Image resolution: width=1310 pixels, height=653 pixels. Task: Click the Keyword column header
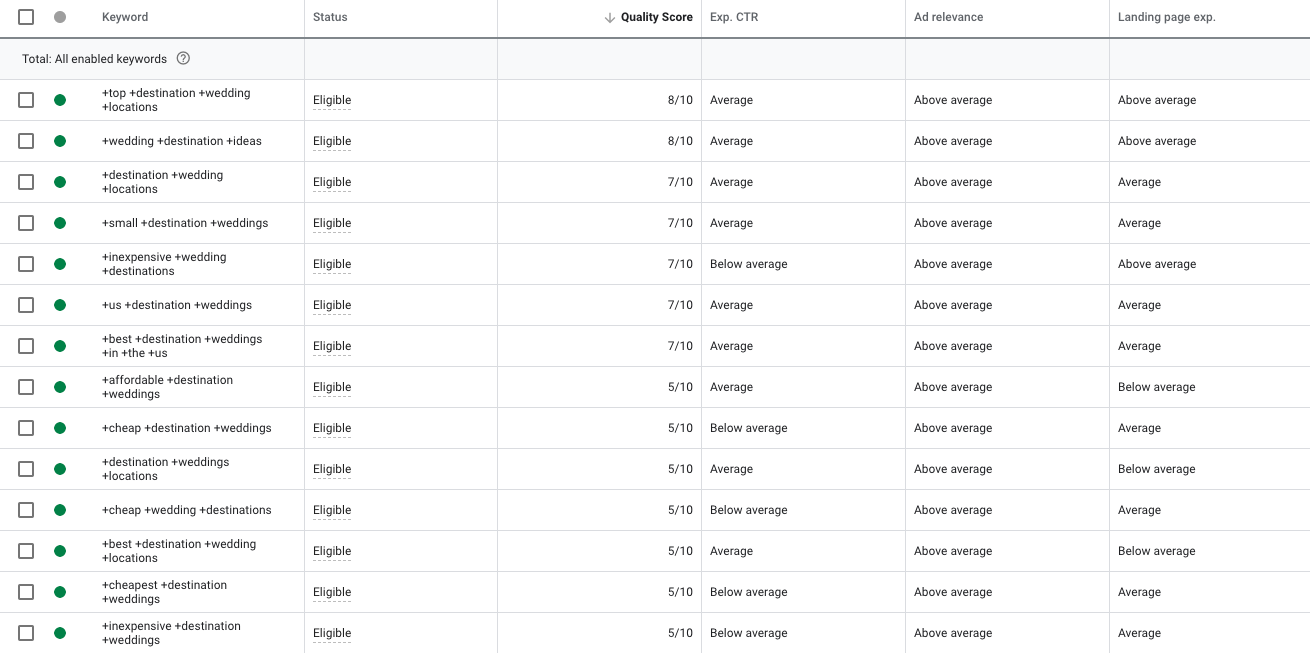[125, 17]
